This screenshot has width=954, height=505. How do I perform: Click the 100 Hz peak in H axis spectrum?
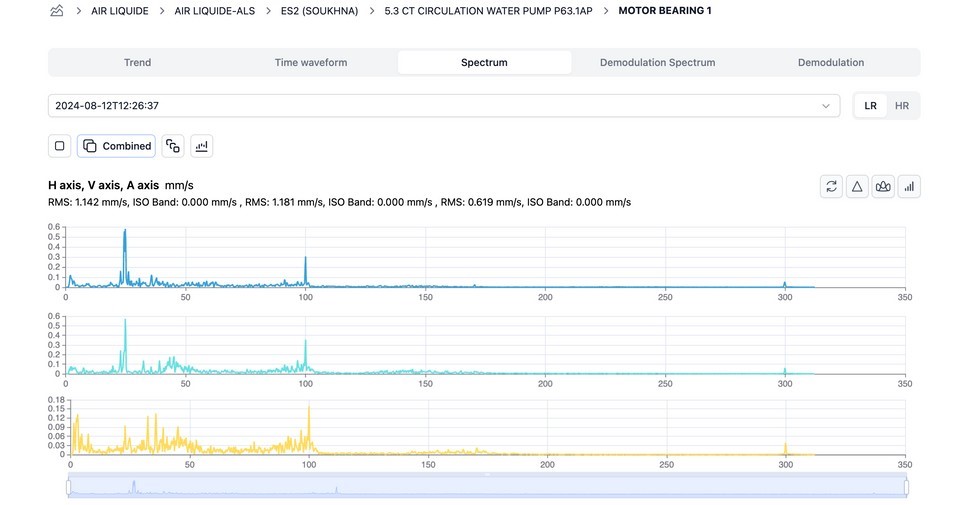305,260
